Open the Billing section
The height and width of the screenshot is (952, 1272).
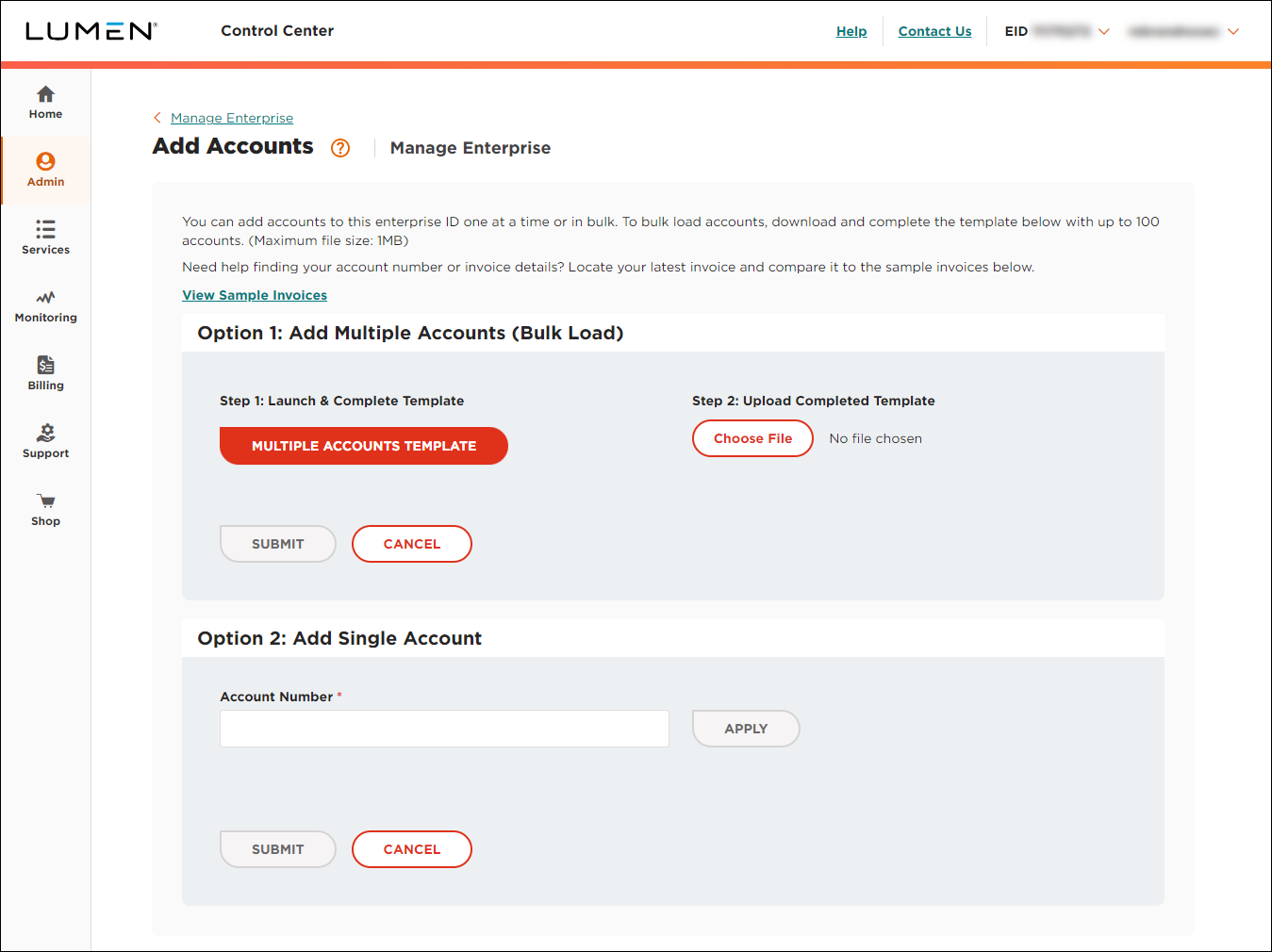(x=45, y=374)
